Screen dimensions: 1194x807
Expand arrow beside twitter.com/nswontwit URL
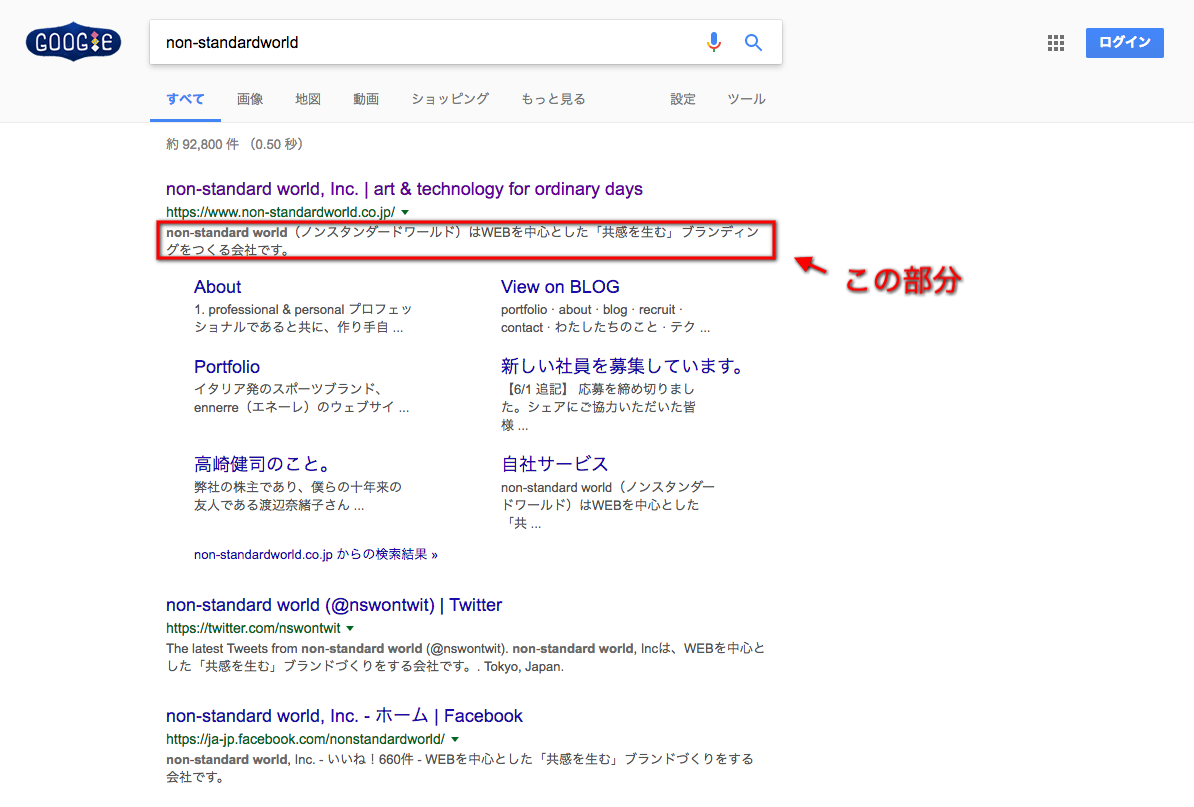[350, 629]
